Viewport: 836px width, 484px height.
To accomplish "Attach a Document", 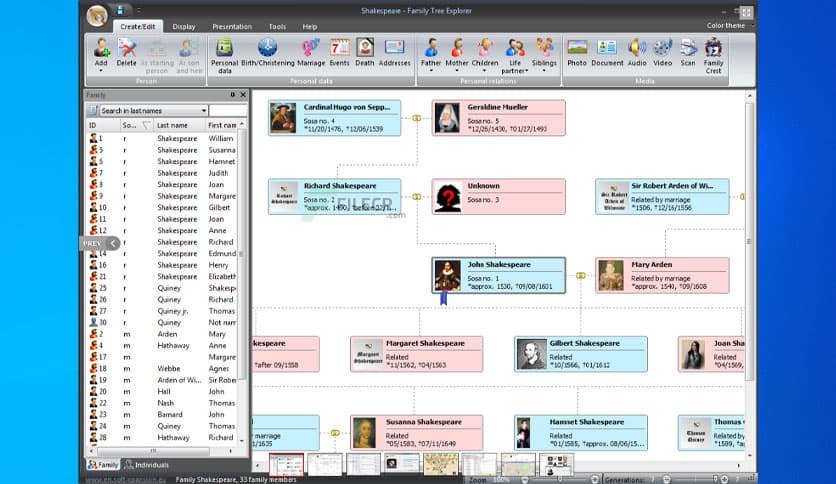I will pos(607,52).
